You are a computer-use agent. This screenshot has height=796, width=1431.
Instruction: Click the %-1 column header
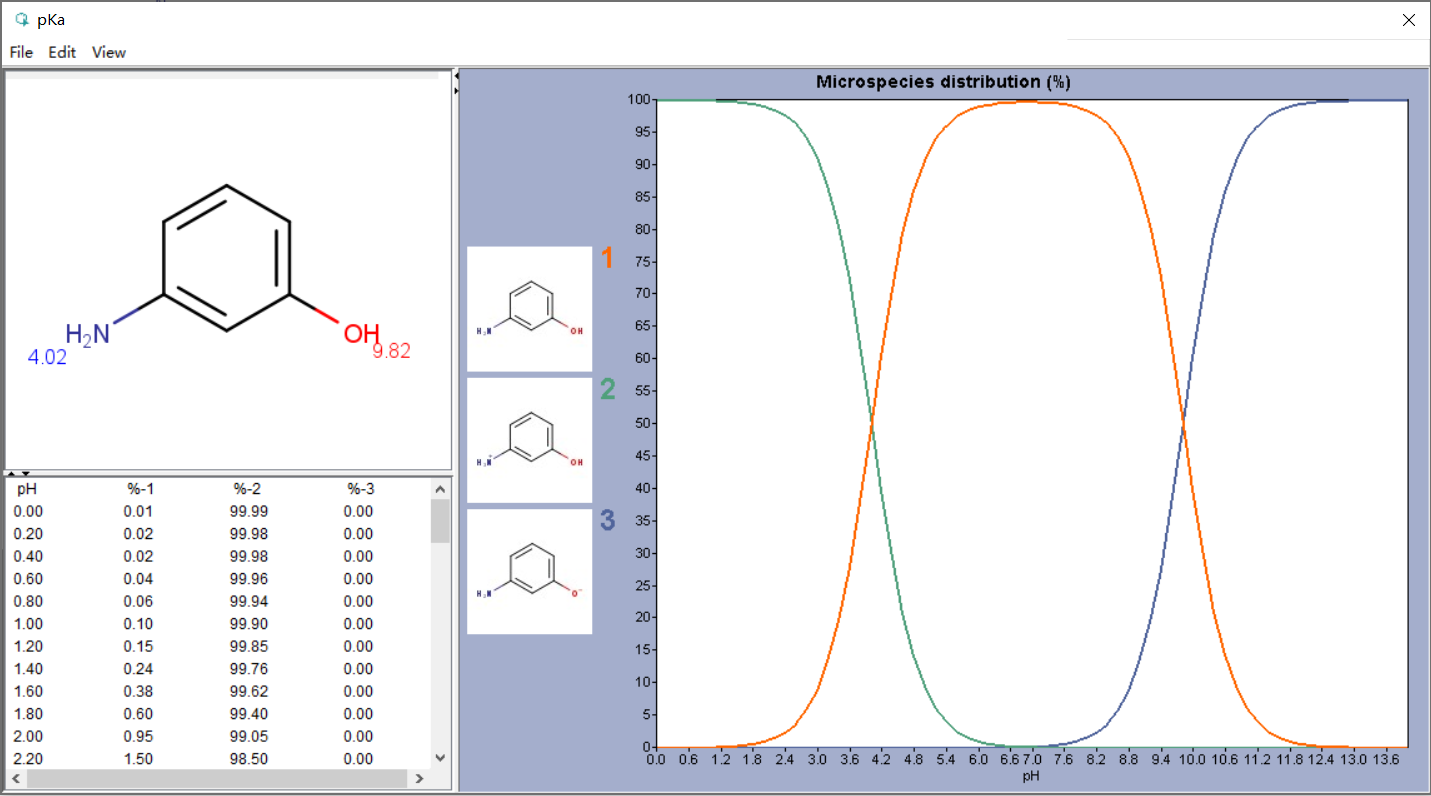tap(140, 489)
